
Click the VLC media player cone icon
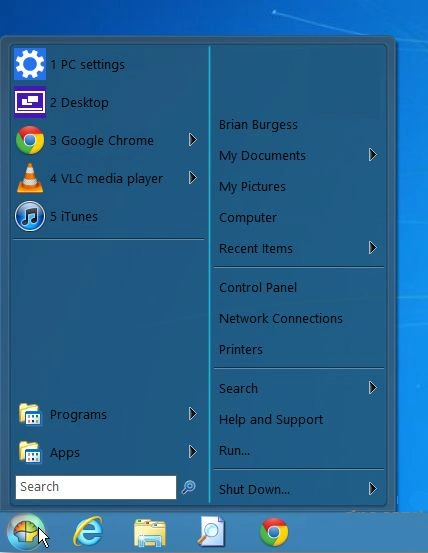30,178
